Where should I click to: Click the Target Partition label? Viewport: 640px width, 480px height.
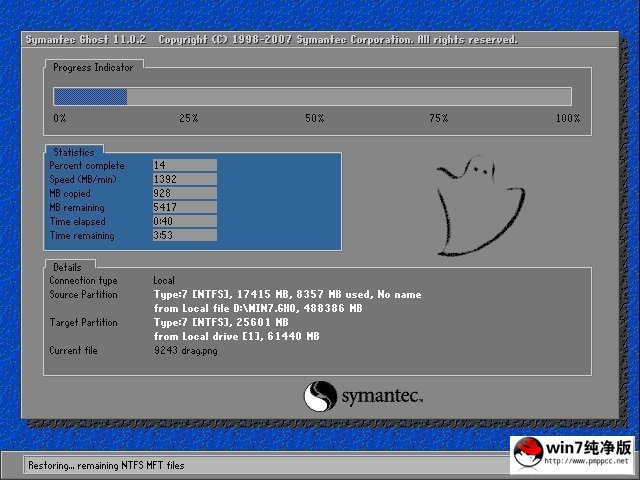(83, 323)
